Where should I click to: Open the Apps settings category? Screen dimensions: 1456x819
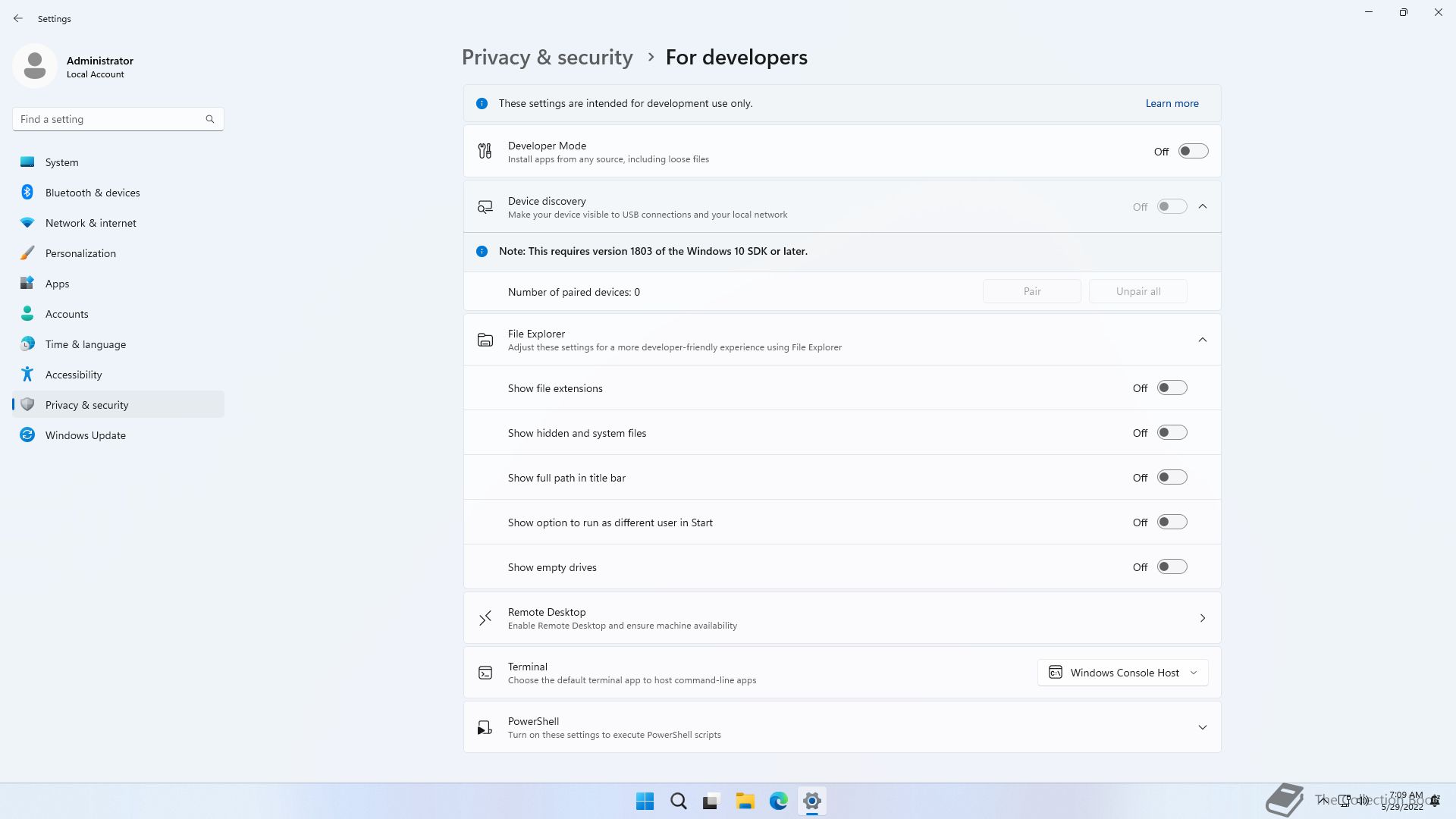pos(57,284)
